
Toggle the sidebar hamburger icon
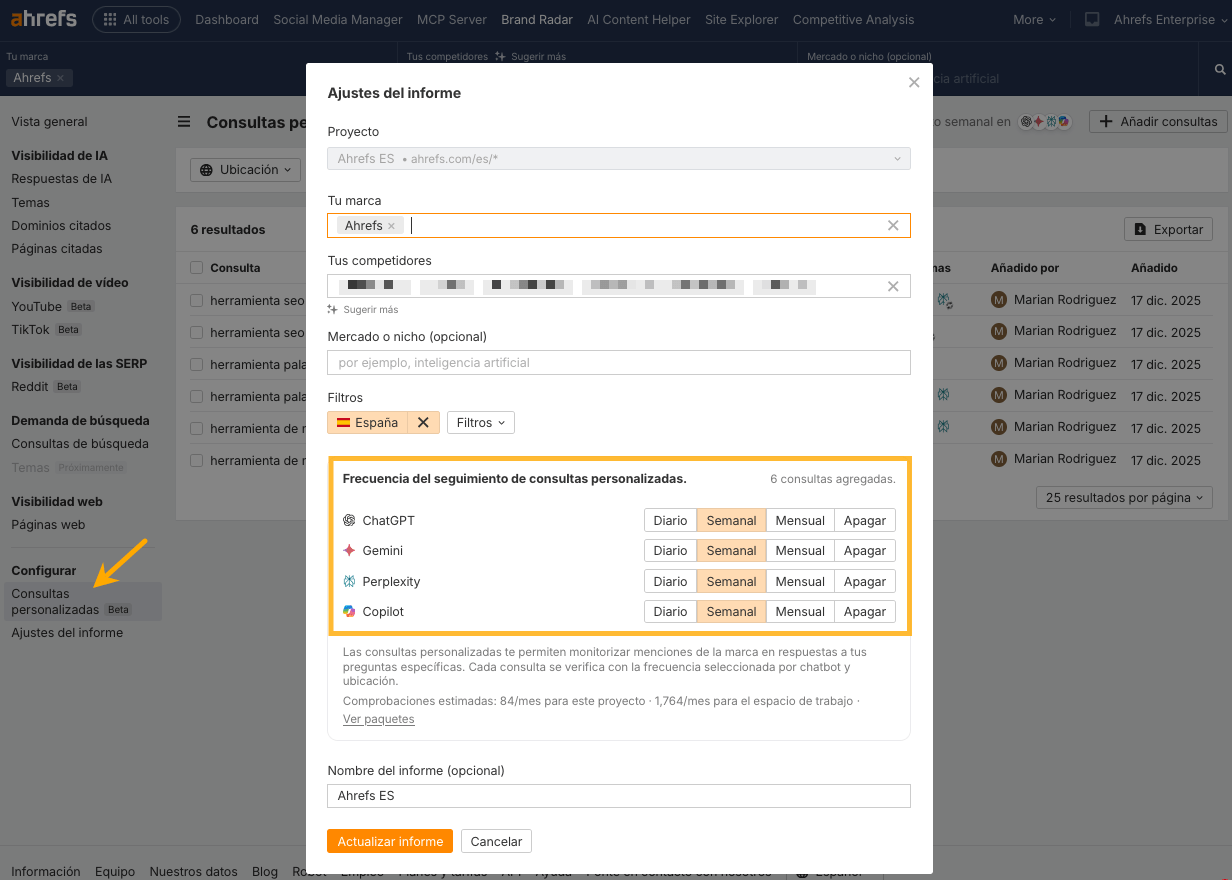coord(184,122)
